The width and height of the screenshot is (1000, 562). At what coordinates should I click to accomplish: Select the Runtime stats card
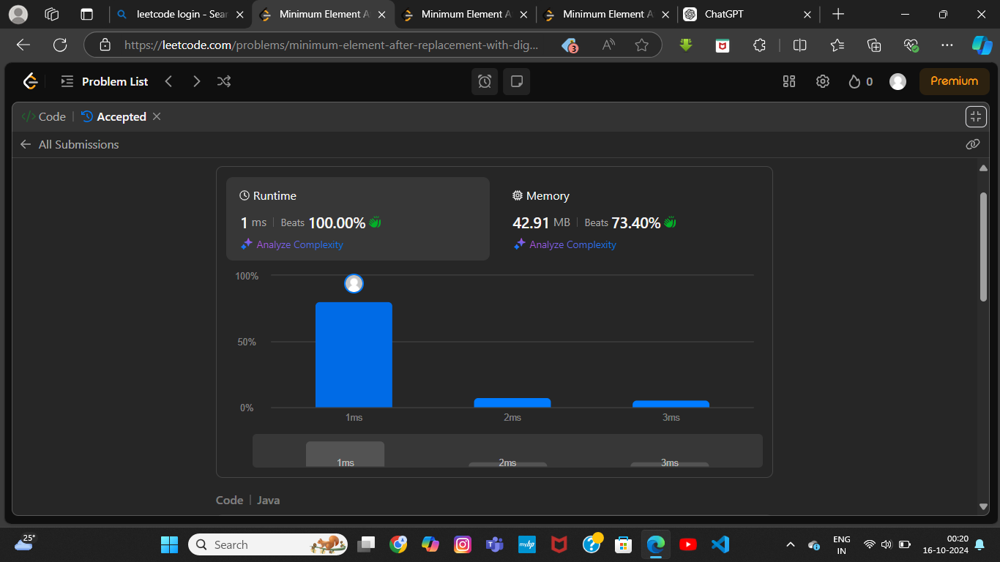358,219
